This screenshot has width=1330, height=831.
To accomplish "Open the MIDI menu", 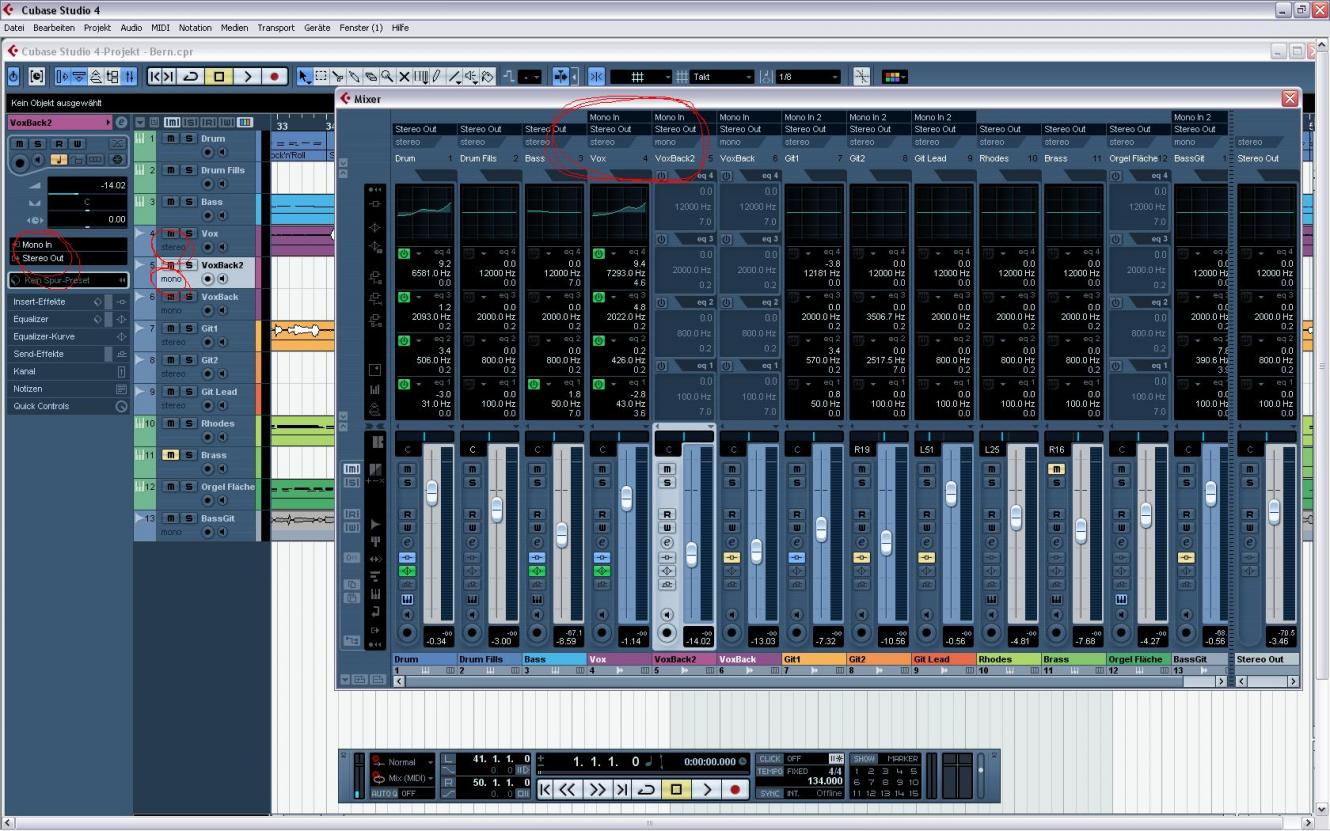I will 160,28.
